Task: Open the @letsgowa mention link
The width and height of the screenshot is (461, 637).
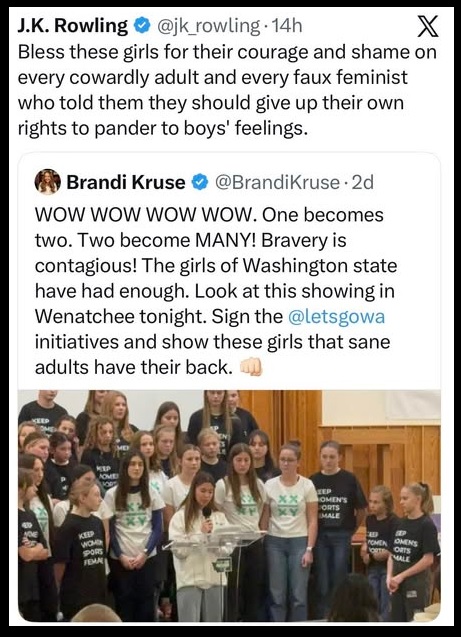Action: click(x=336, y=316)
